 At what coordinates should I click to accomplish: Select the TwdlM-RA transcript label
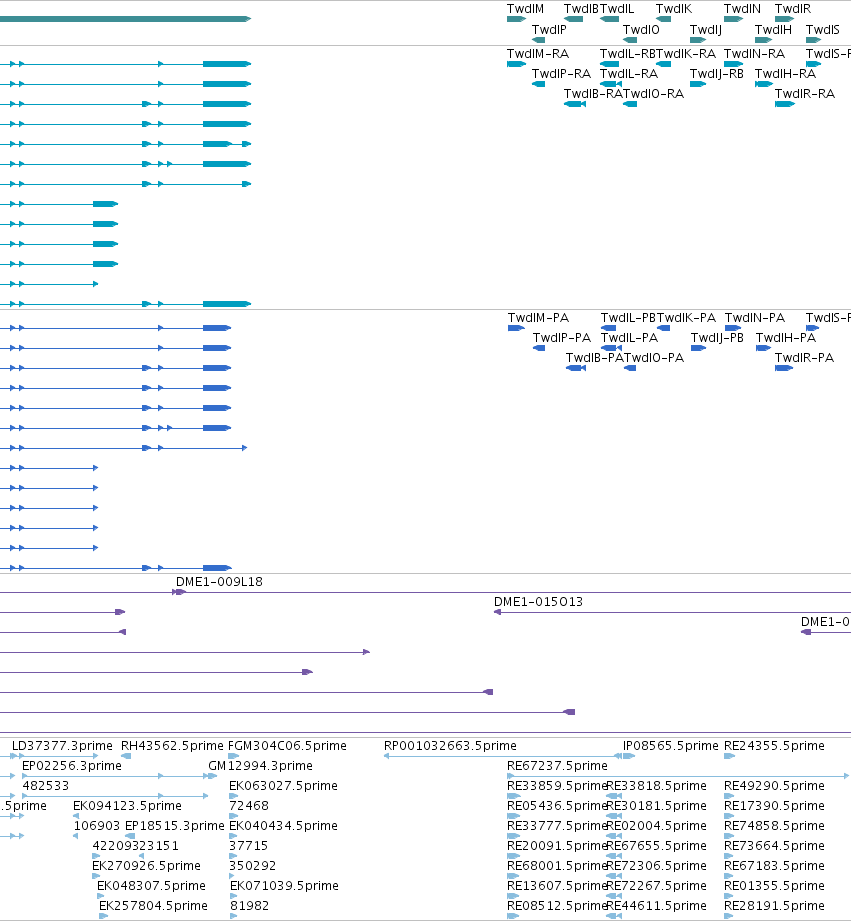point(537,53)
